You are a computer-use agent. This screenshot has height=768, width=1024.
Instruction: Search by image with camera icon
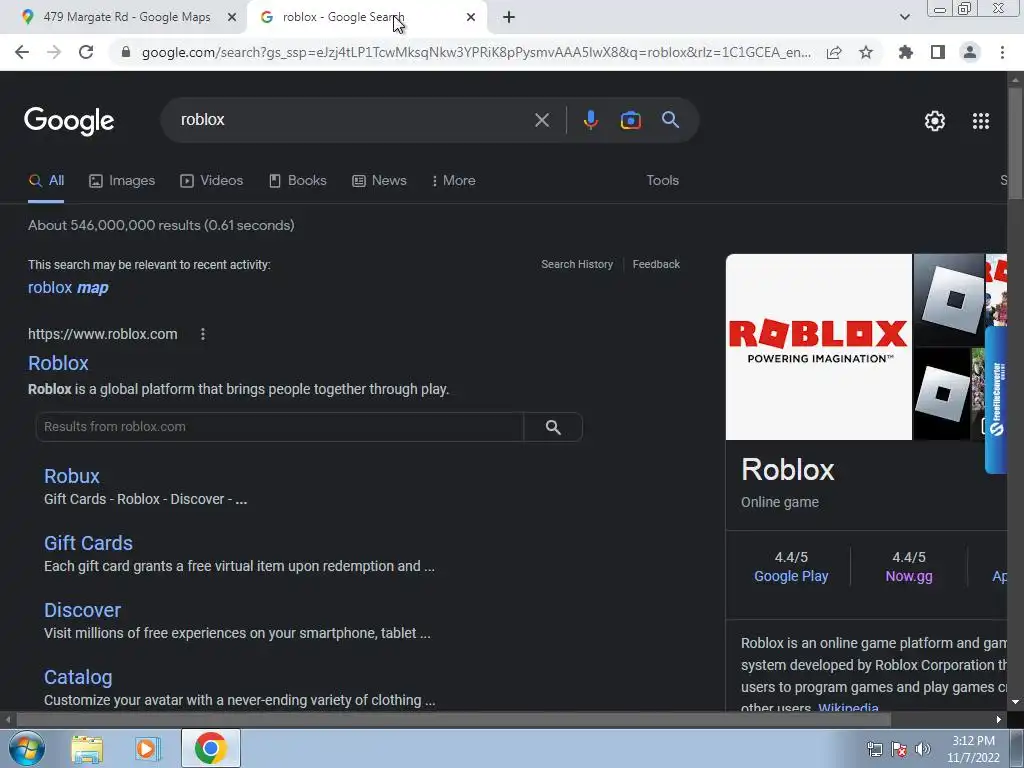click(630, 120)
